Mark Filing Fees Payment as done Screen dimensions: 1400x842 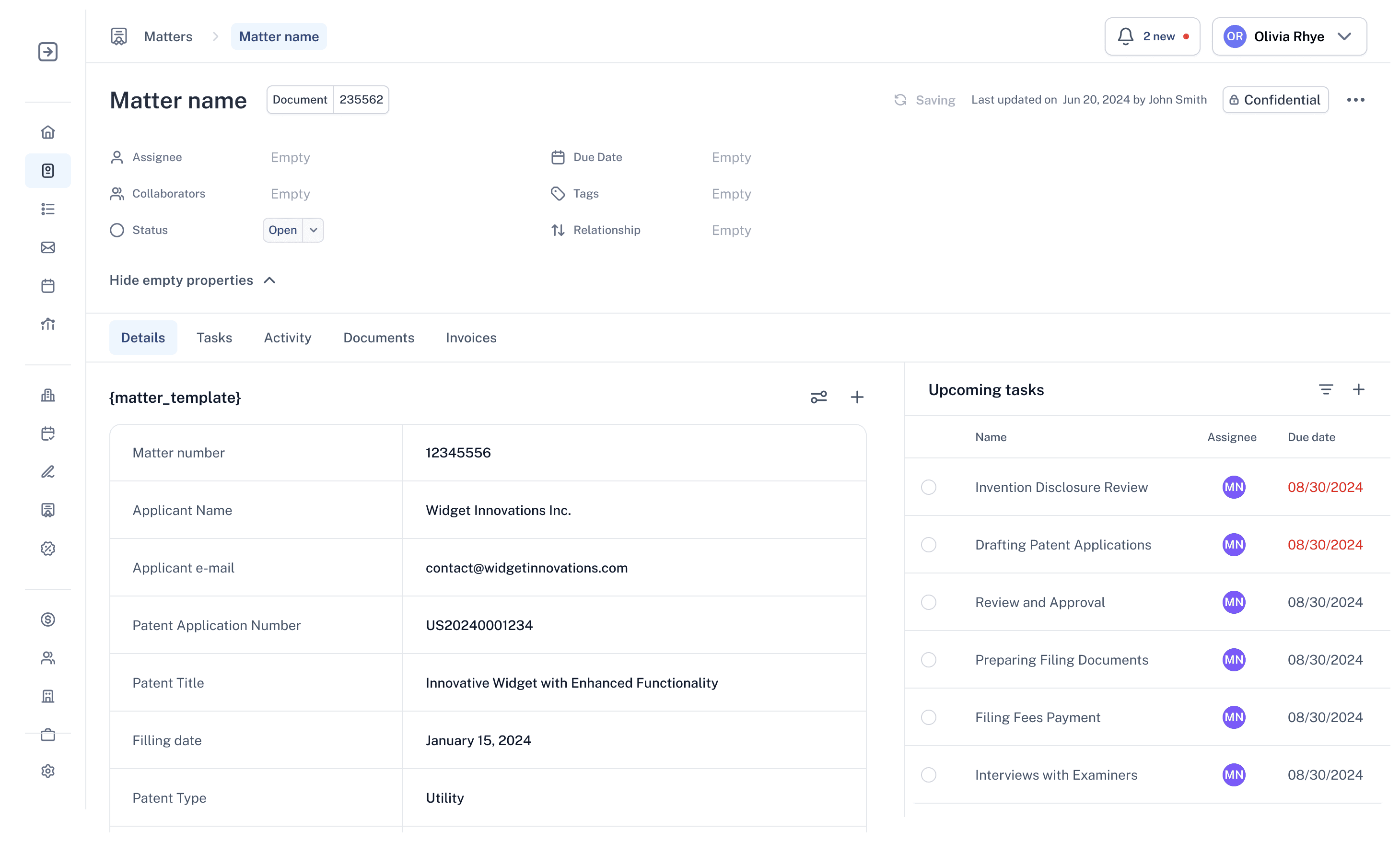[x=929, y=718]
